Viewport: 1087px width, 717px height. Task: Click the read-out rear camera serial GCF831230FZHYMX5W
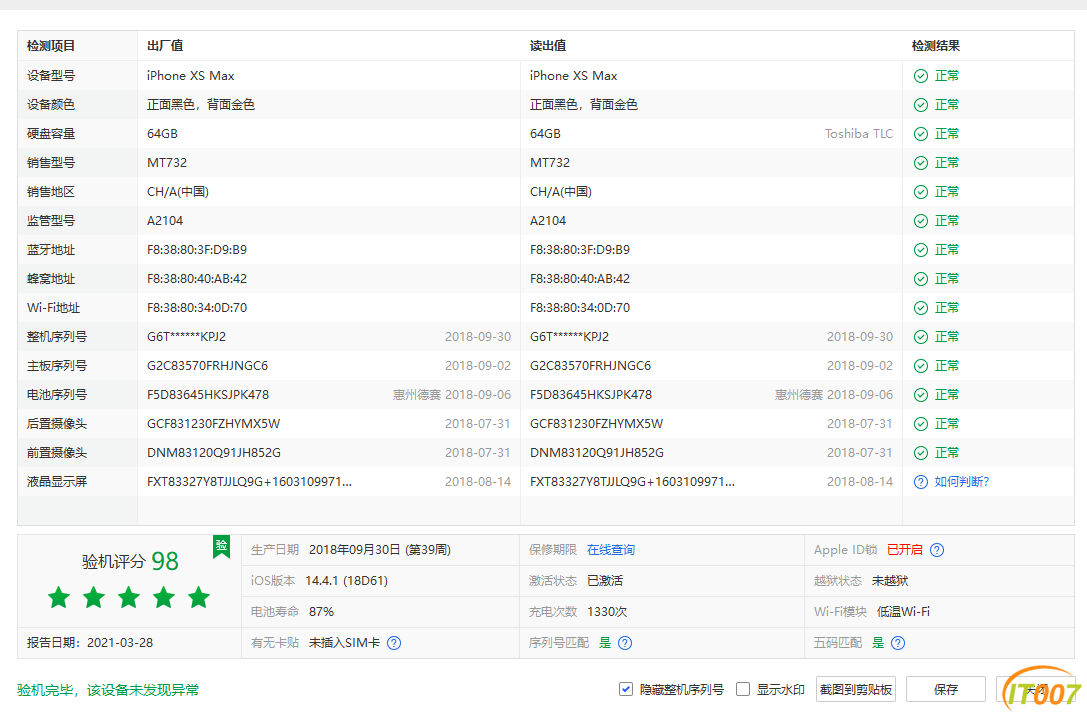tap(596, 424)
